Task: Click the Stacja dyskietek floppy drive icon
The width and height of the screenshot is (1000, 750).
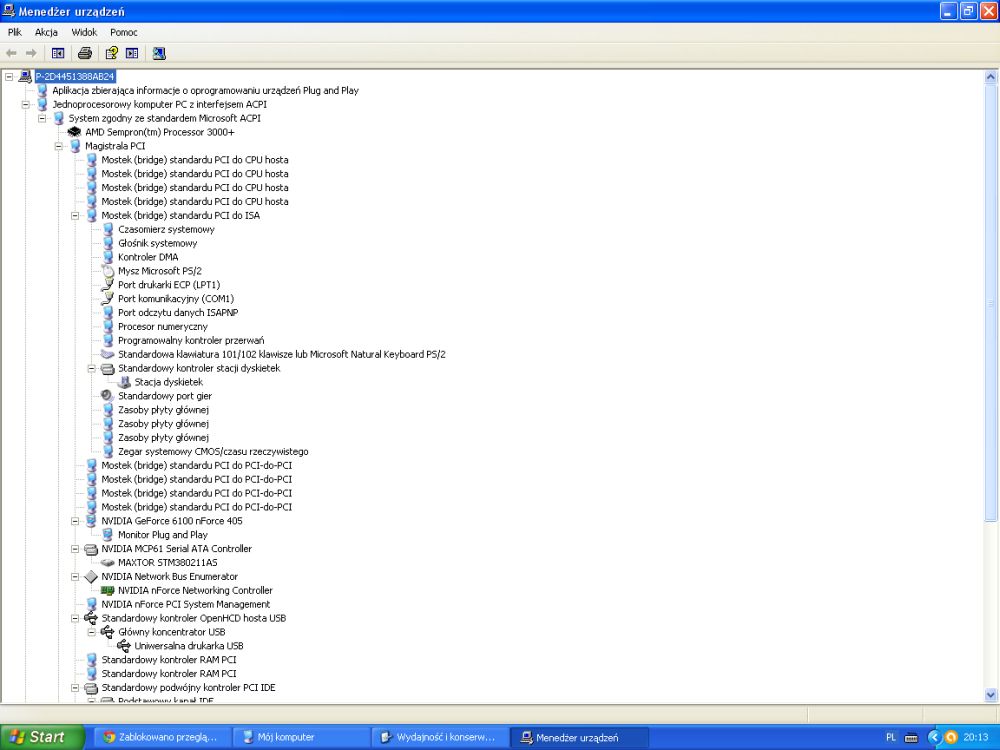Action: (124, 383)
